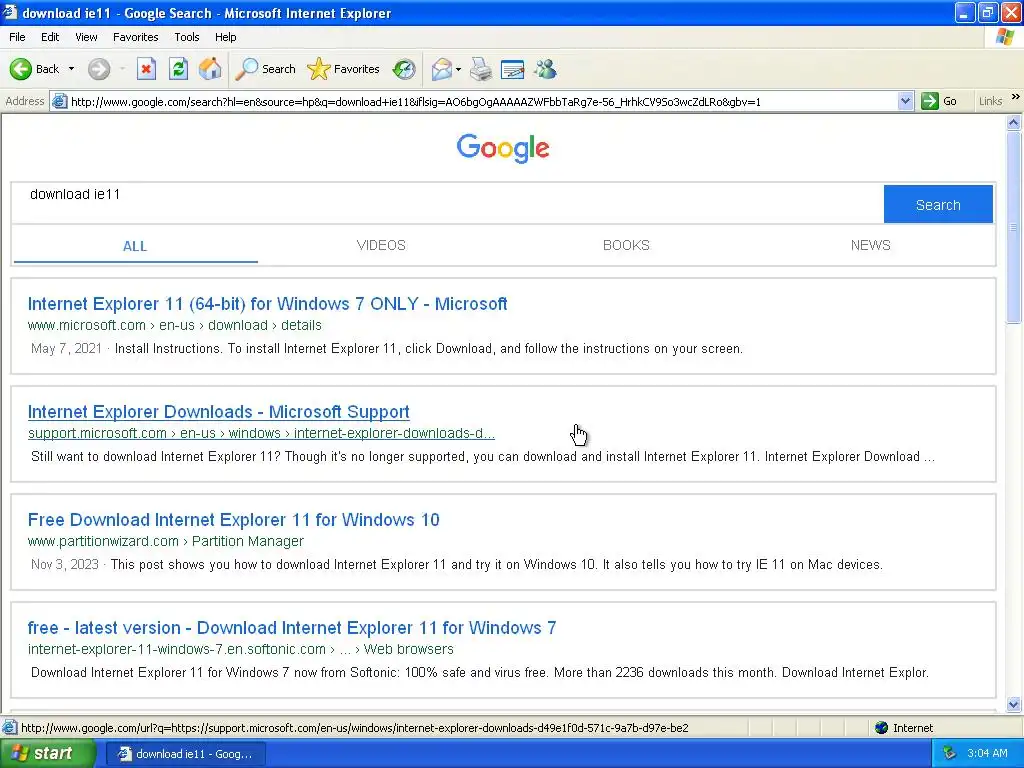
Task: Open Messenger via people icon
Action: (x=545, y=69)
